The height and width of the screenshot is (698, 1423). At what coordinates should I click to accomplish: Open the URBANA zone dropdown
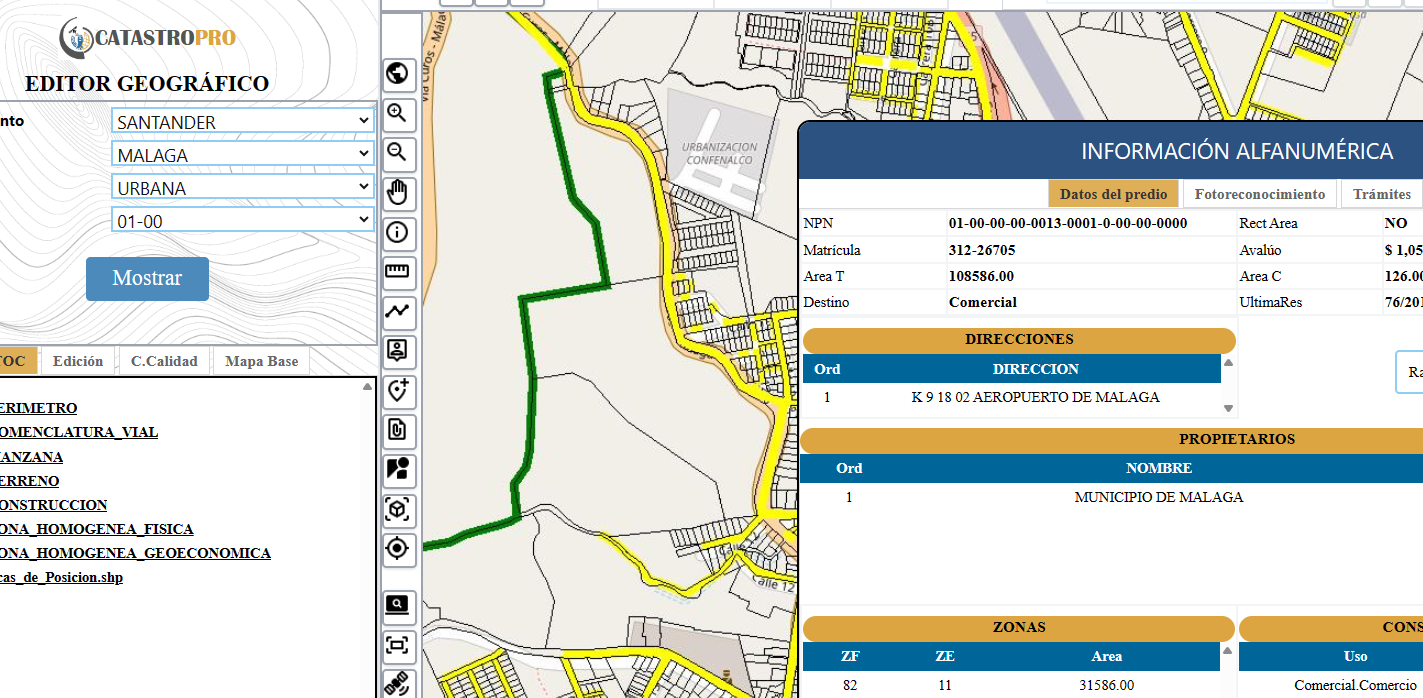pyautogui.click(x=242, y=188)
